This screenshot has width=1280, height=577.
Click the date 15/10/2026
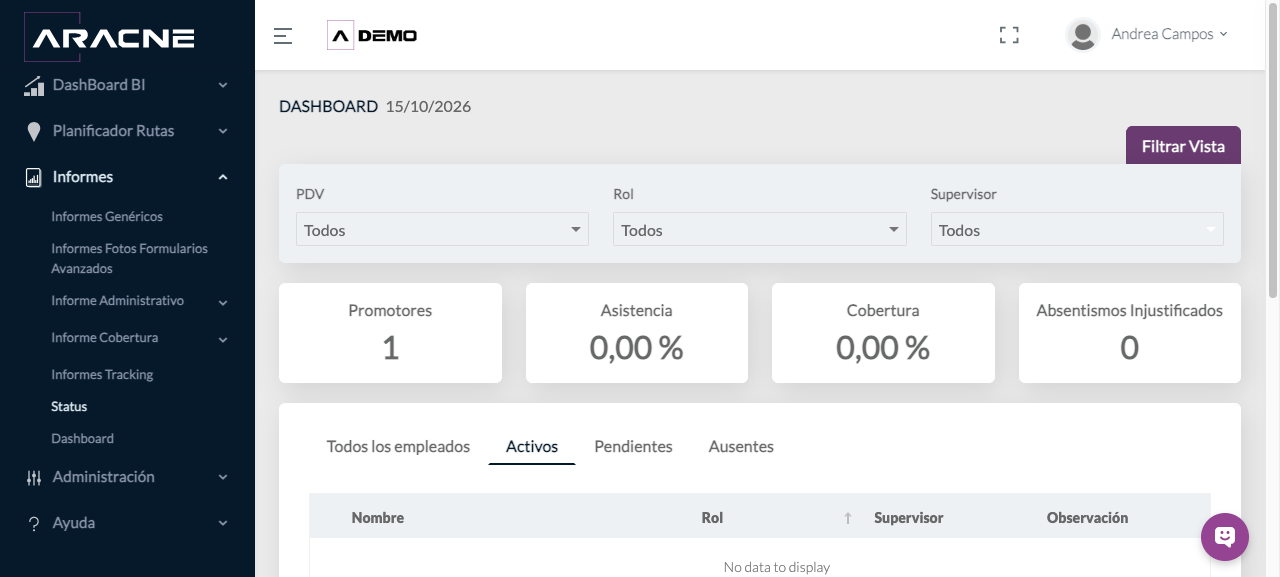pyautogui.click(x=428, y=106)
